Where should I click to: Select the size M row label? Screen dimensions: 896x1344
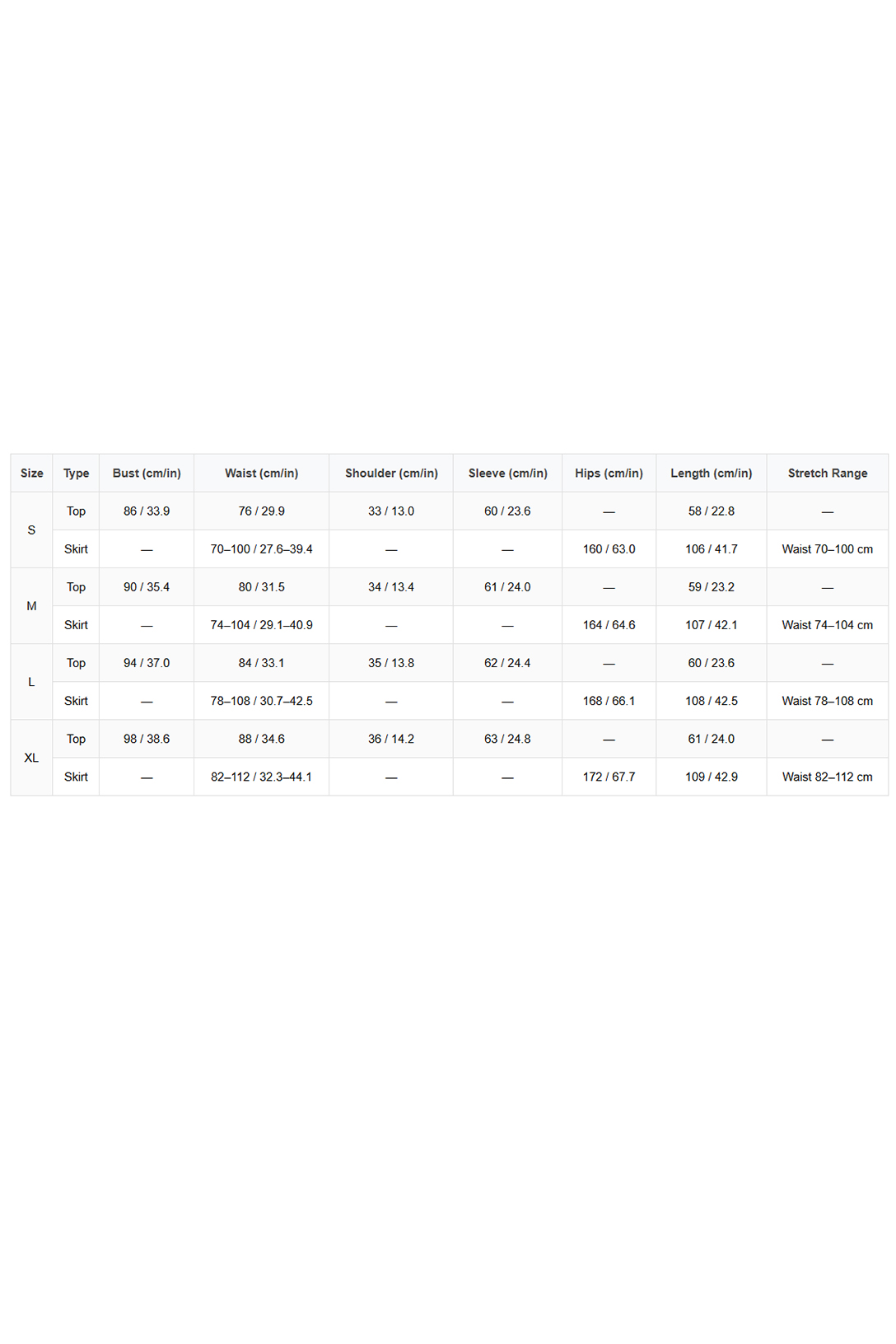31,606
